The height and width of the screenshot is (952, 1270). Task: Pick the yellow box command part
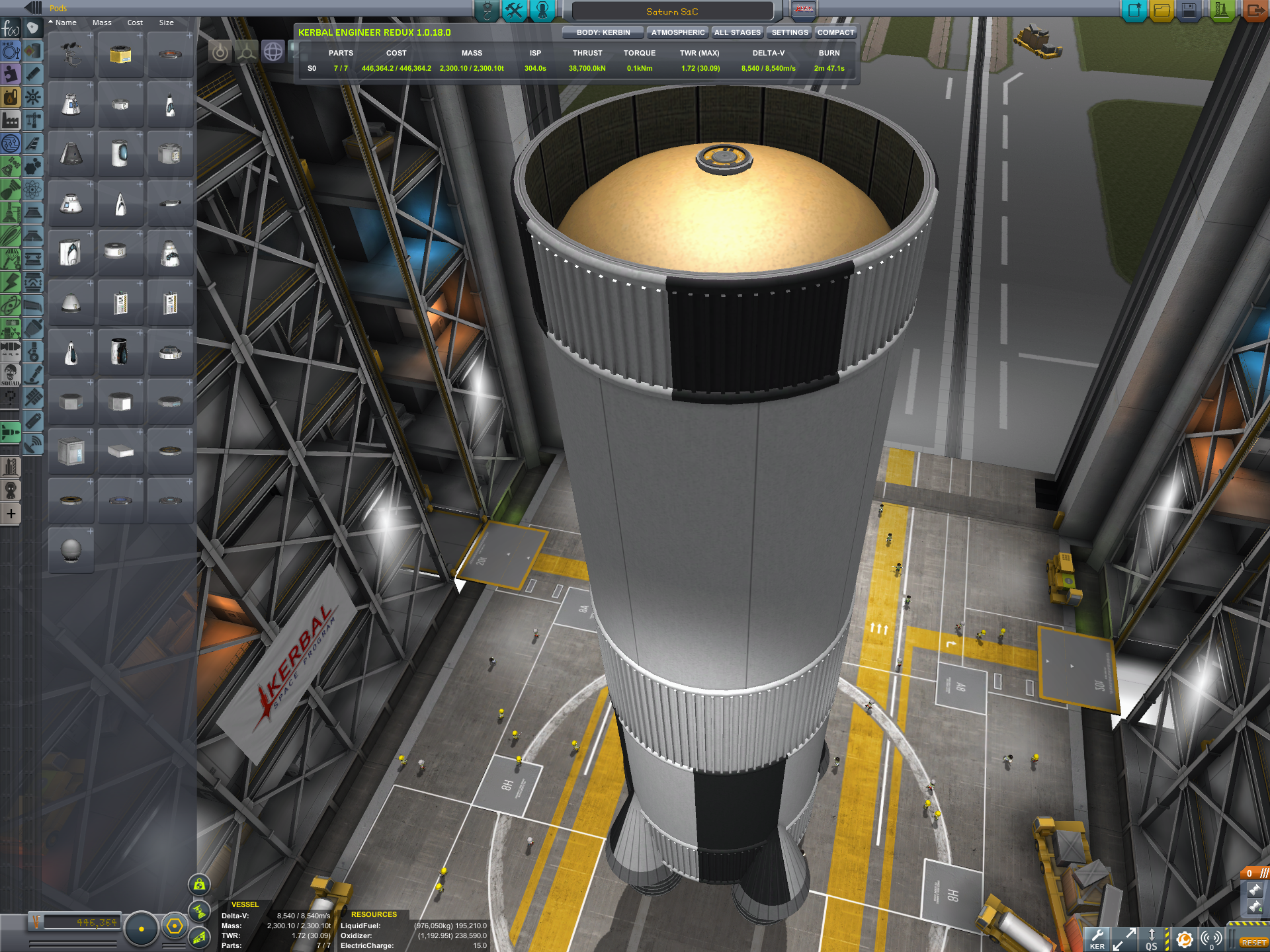point(120,55)
